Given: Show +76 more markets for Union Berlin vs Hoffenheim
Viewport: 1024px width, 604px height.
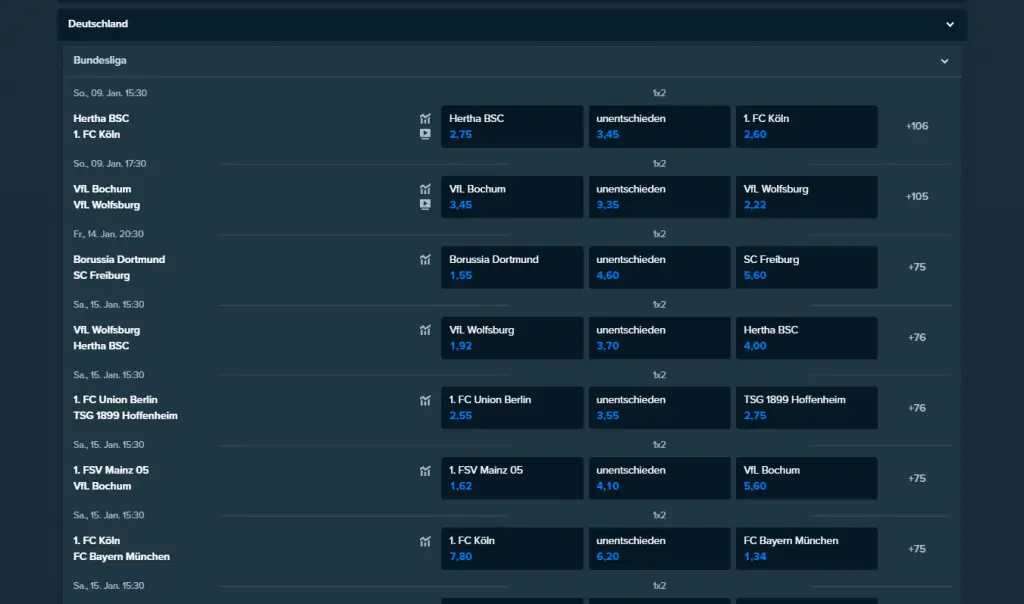Looking at the screenshot, I should [x=917, y=408].
